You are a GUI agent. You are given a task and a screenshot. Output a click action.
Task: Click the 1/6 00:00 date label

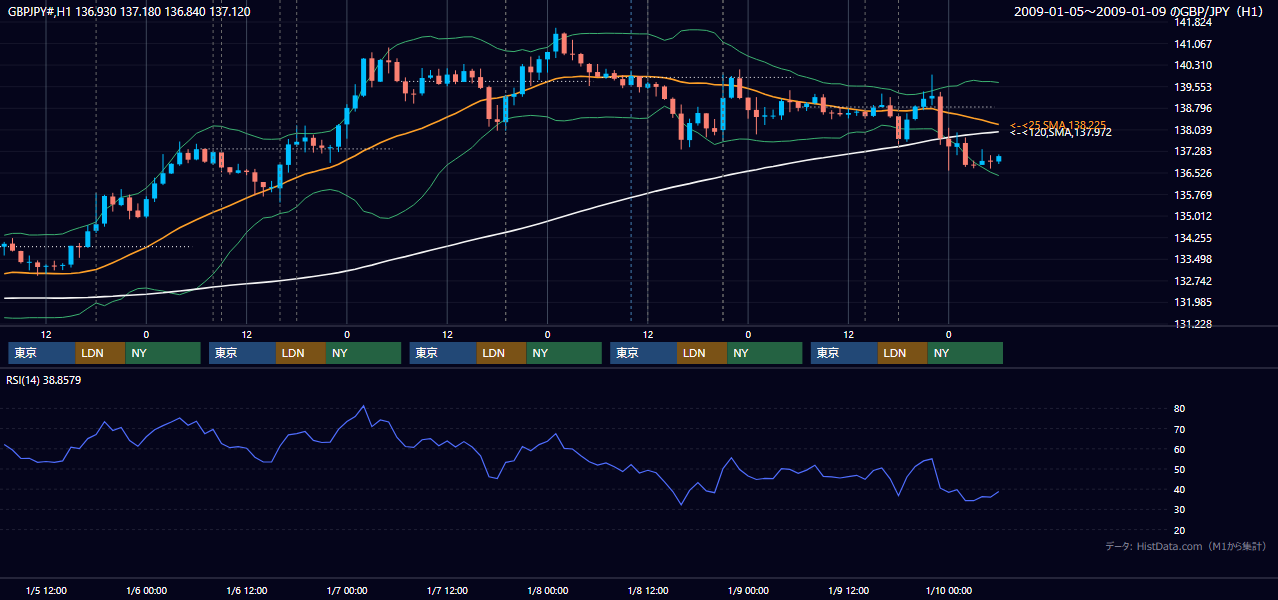(146, 590)
